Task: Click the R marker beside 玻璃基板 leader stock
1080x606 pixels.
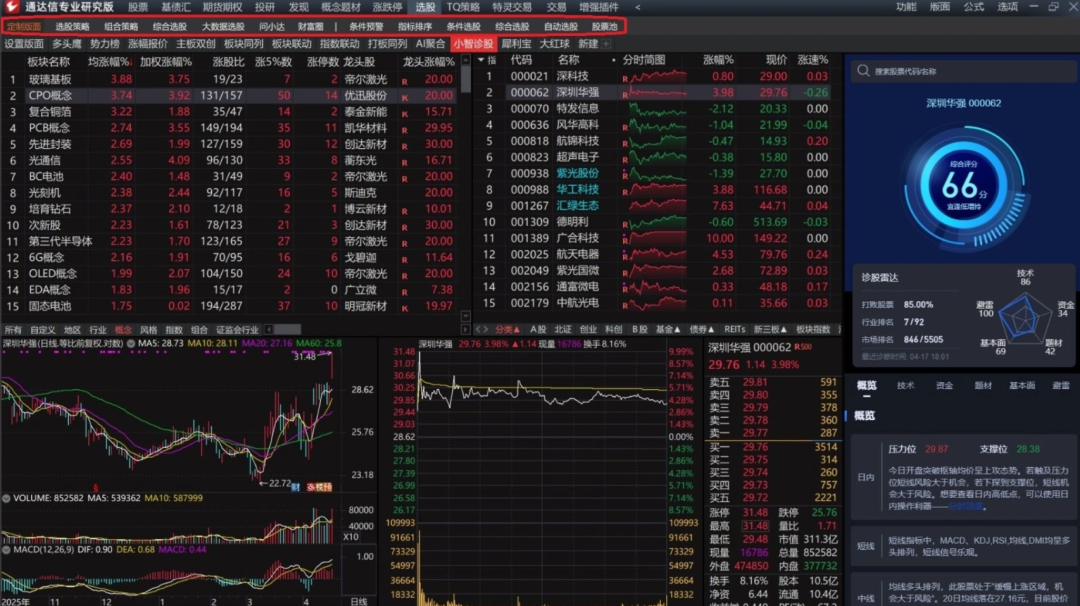Action: coord(403,79)
